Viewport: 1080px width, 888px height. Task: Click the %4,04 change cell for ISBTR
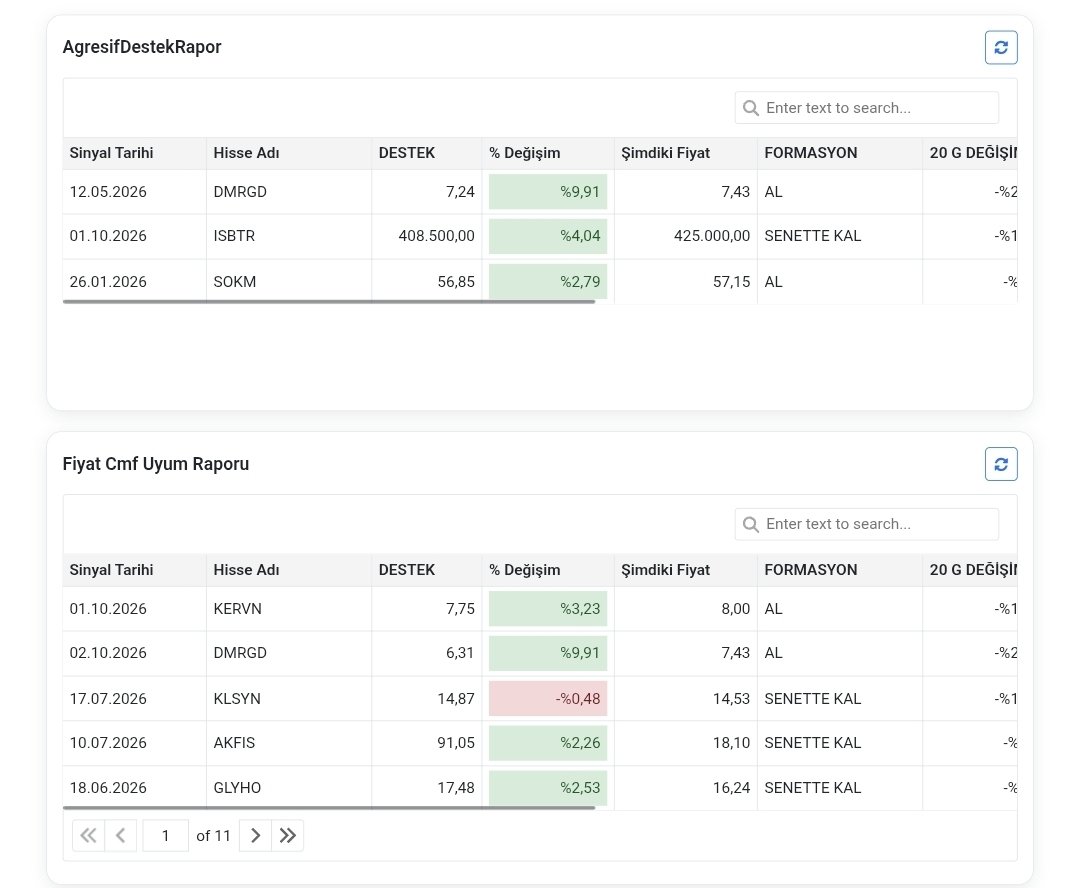[548, 236]
